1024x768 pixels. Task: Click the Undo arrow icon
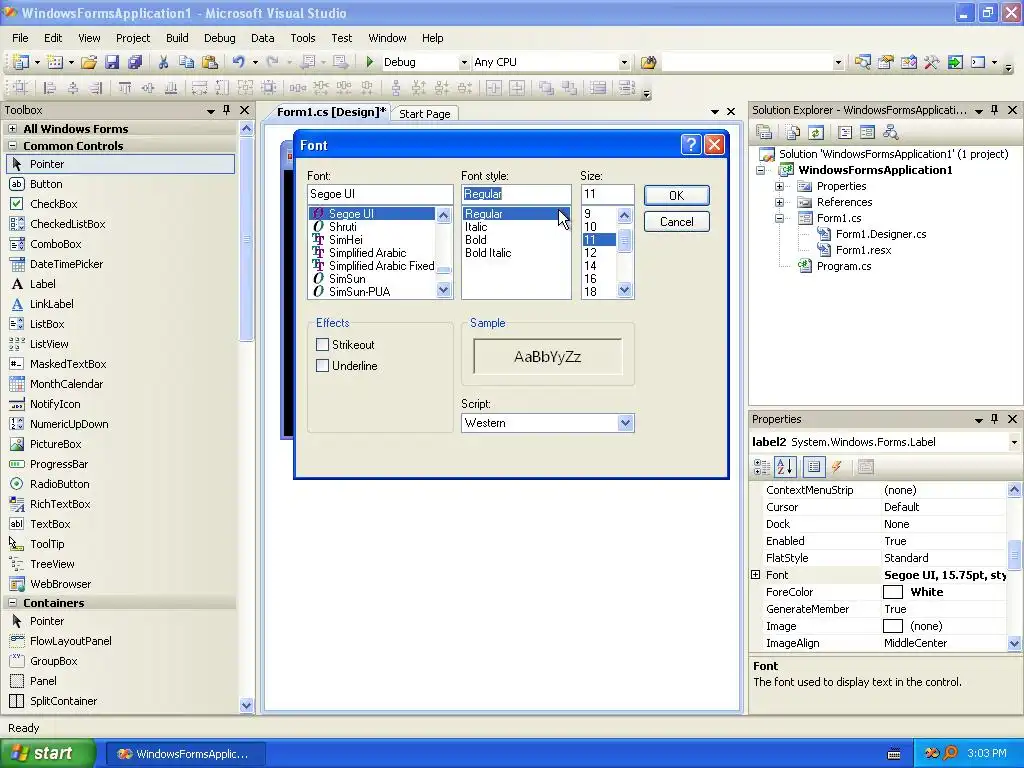(x=238, y=62)
